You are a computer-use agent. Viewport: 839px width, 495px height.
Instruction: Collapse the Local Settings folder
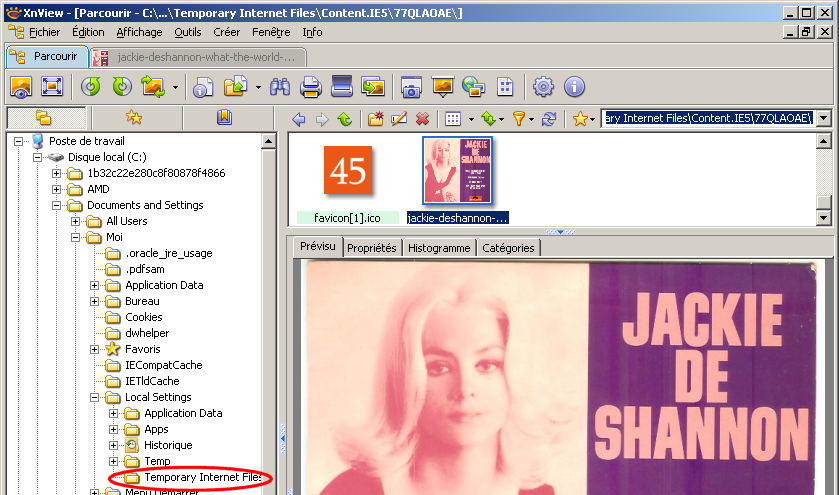click(95, 398)
